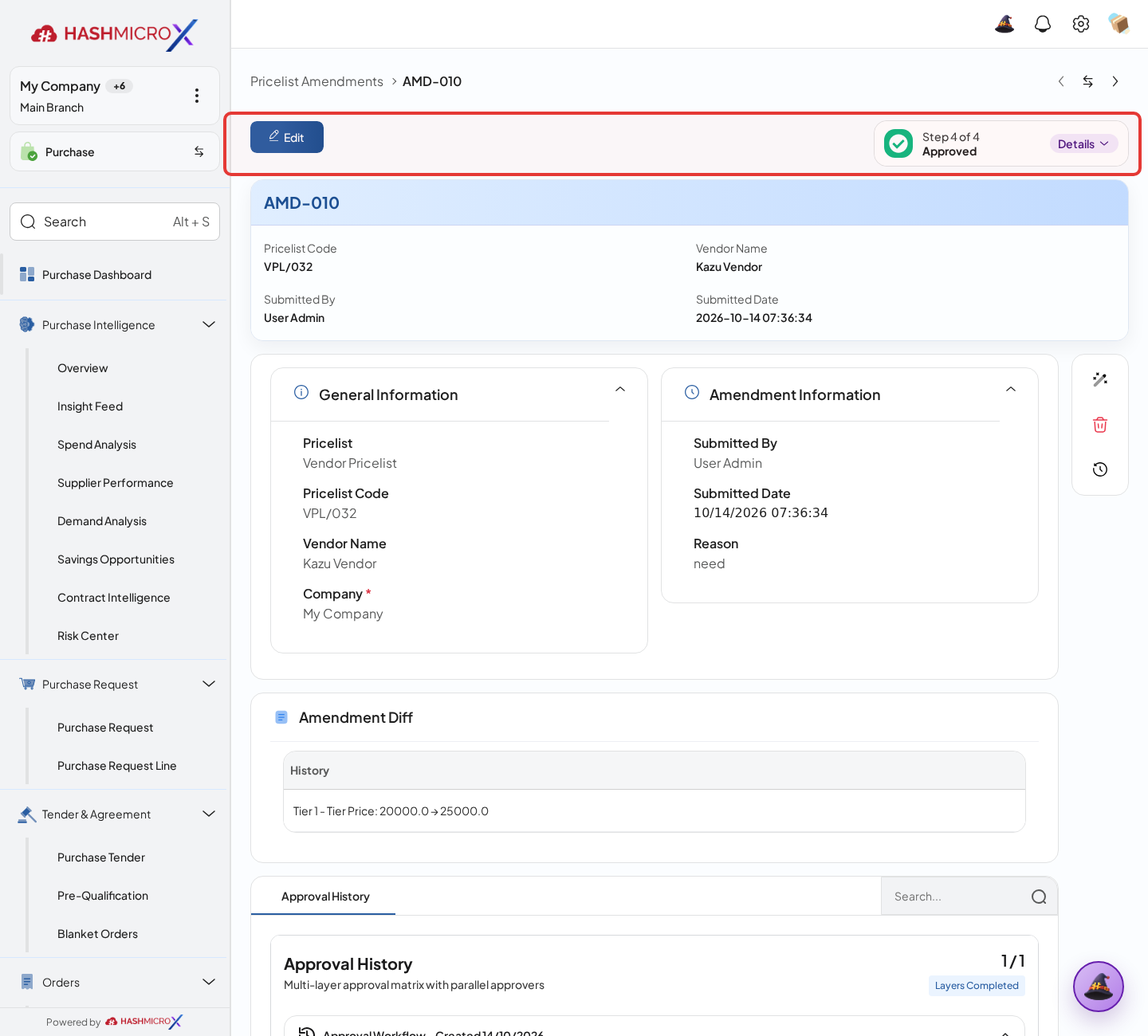This screenshot has width=1148, height=1036.
Task: Open Insight Feed page
Action: 90,406
